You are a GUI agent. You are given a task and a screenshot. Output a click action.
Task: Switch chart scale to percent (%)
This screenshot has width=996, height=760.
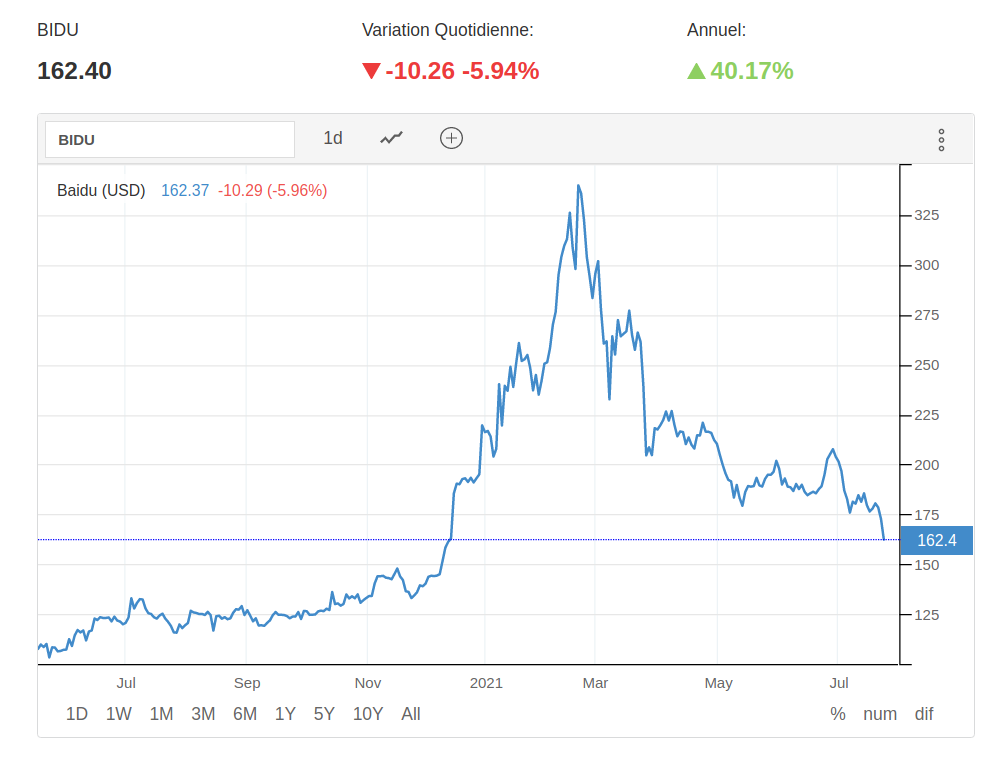838,714
